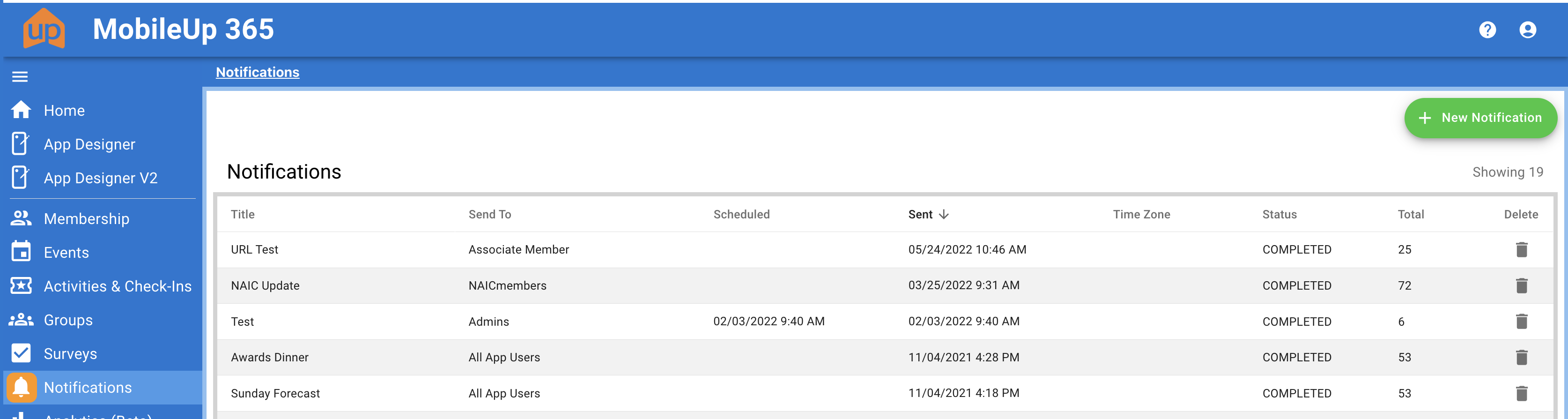The image size is (1568, 419).
Task: Open App Designer V2 menu item
Action: pos(100,178)
